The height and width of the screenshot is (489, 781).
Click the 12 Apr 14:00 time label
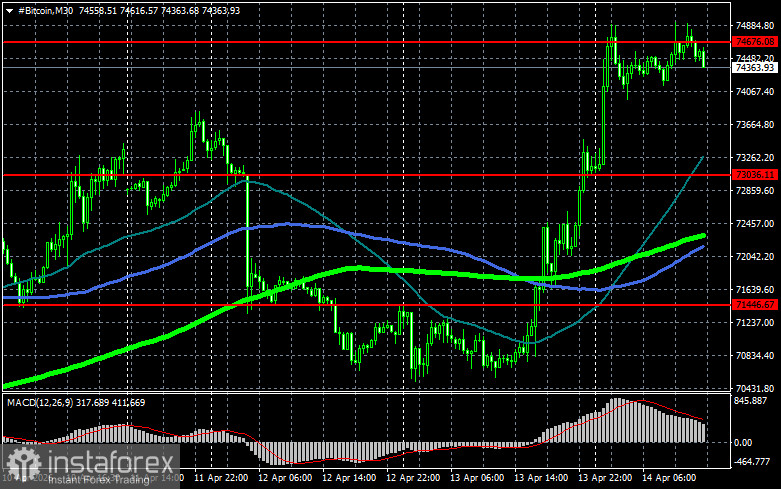point(349,478)
